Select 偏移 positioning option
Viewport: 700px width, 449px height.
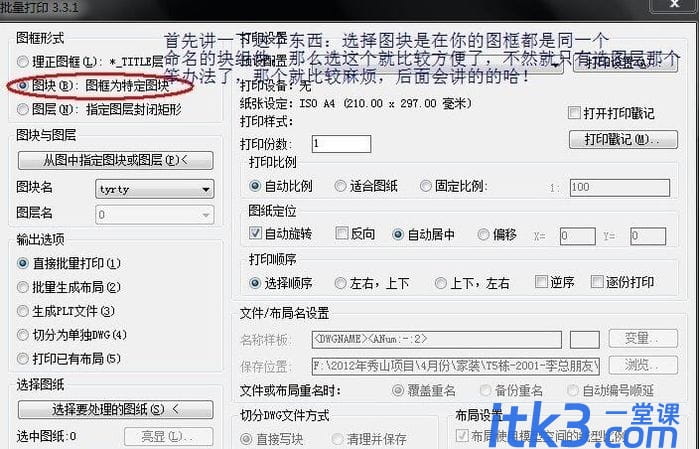pyautogui.click(x=483, y=234)
